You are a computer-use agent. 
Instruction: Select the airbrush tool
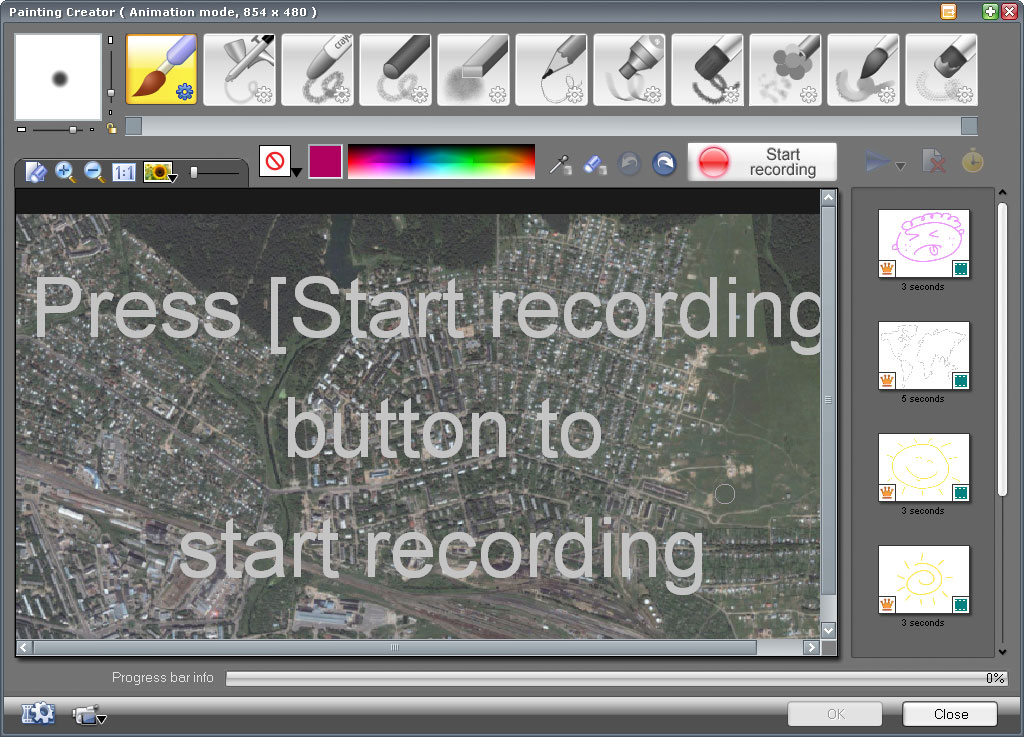[x=239, y=69]
